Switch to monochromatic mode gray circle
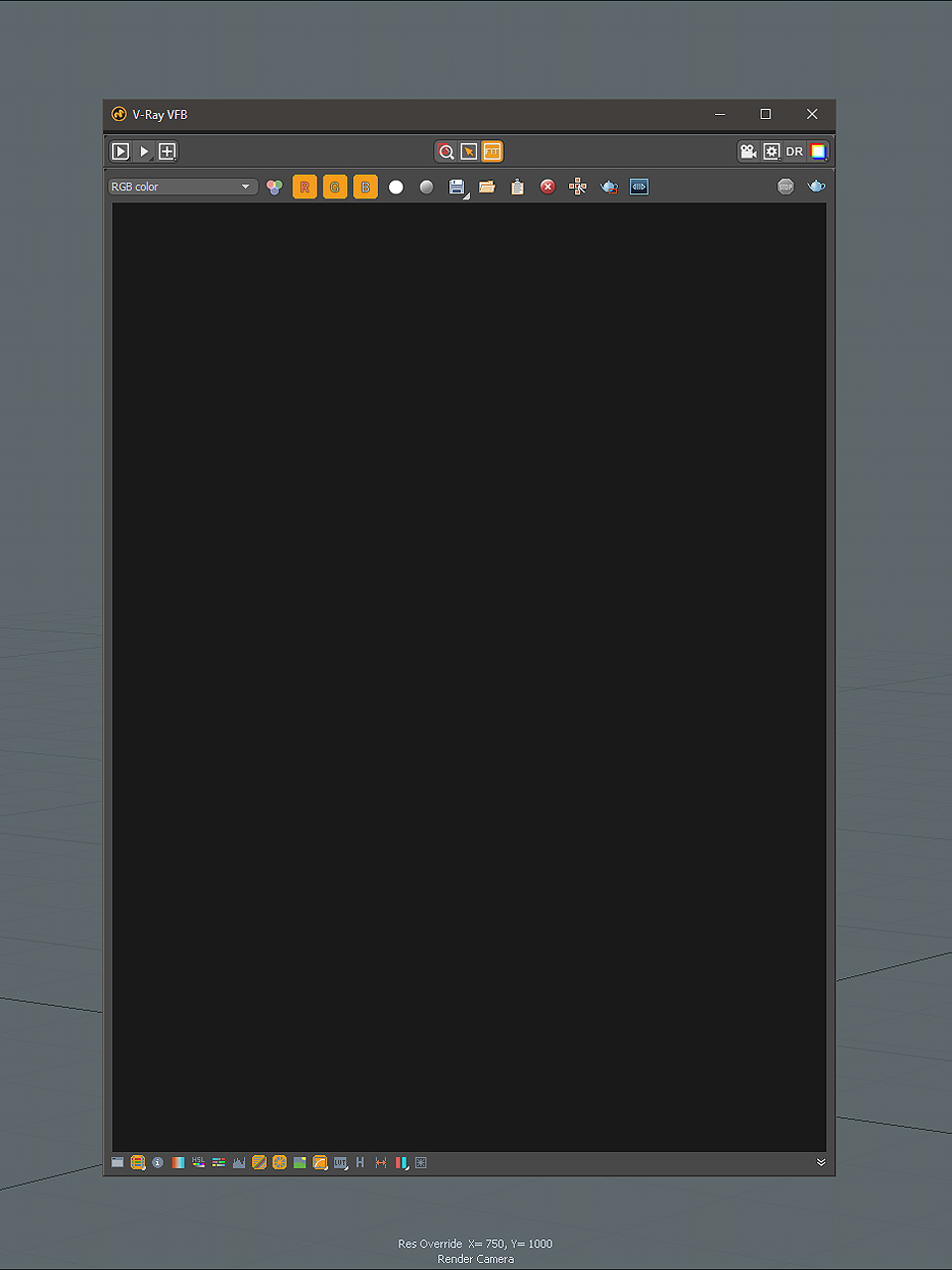Image resolution: width=952 pixels, height=1270 pixels. [x=426, y=187]
